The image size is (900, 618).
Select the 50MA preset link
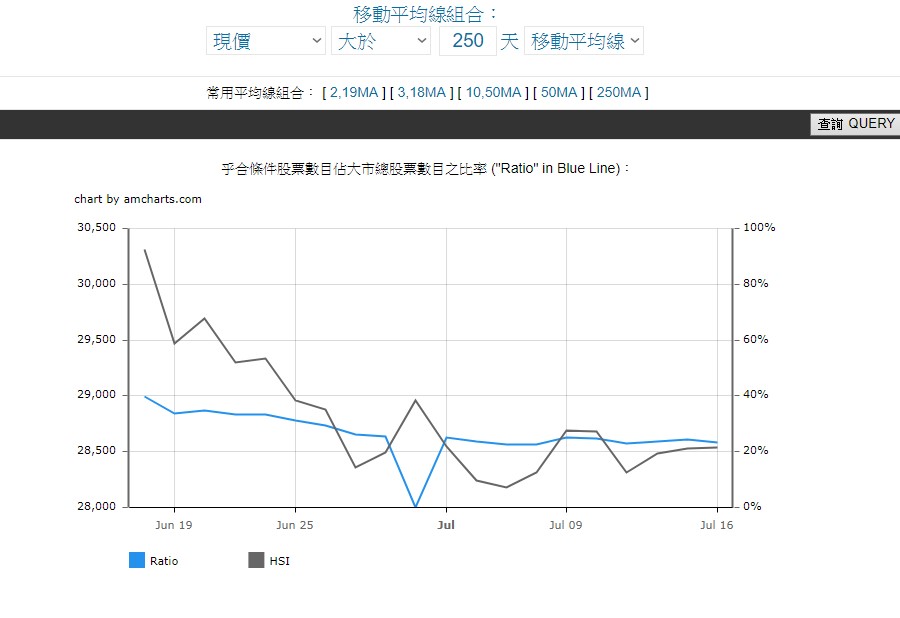[x=560, y=93]
